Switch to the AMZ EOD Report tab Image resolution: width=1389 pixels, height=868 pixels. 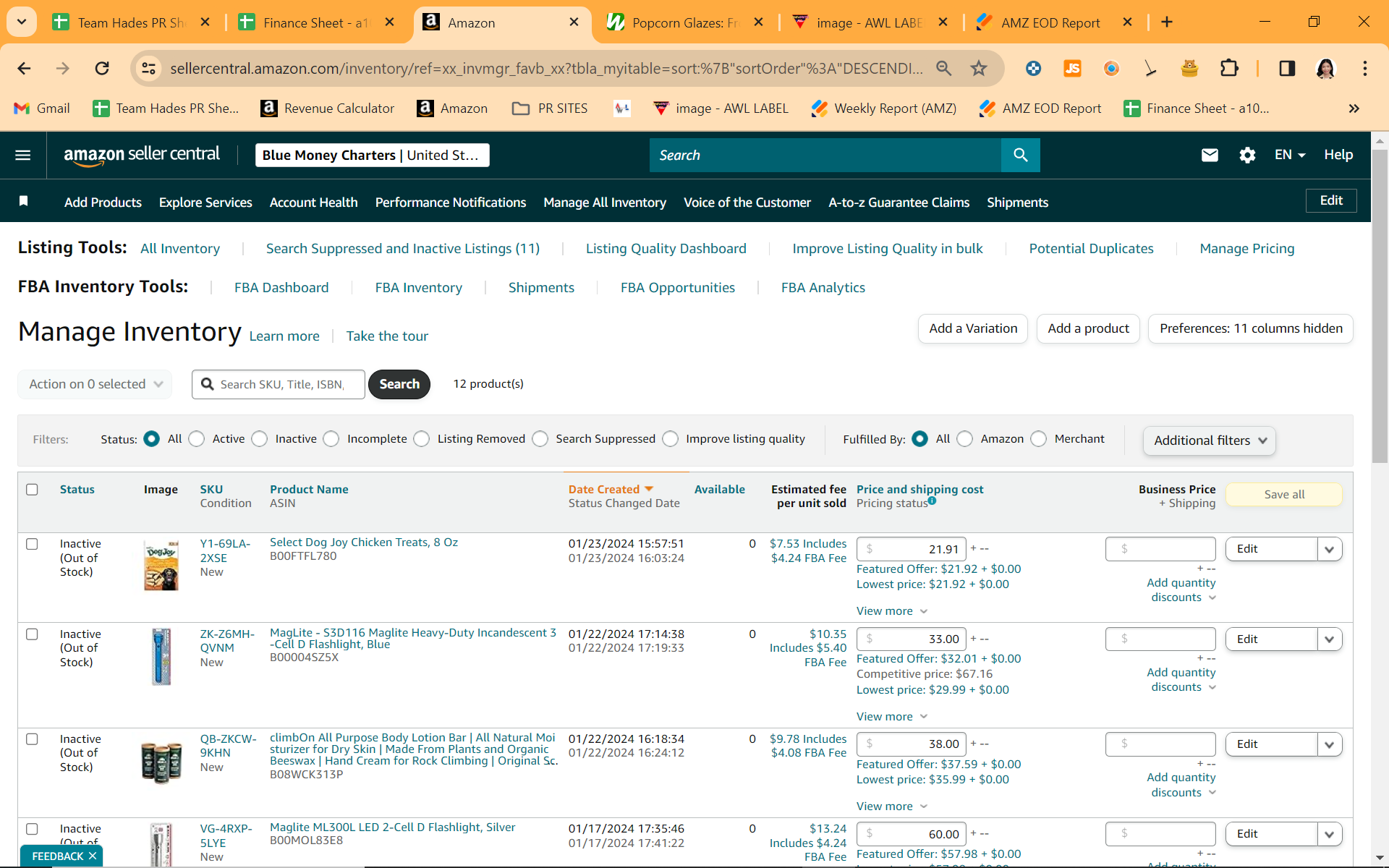1050,22
